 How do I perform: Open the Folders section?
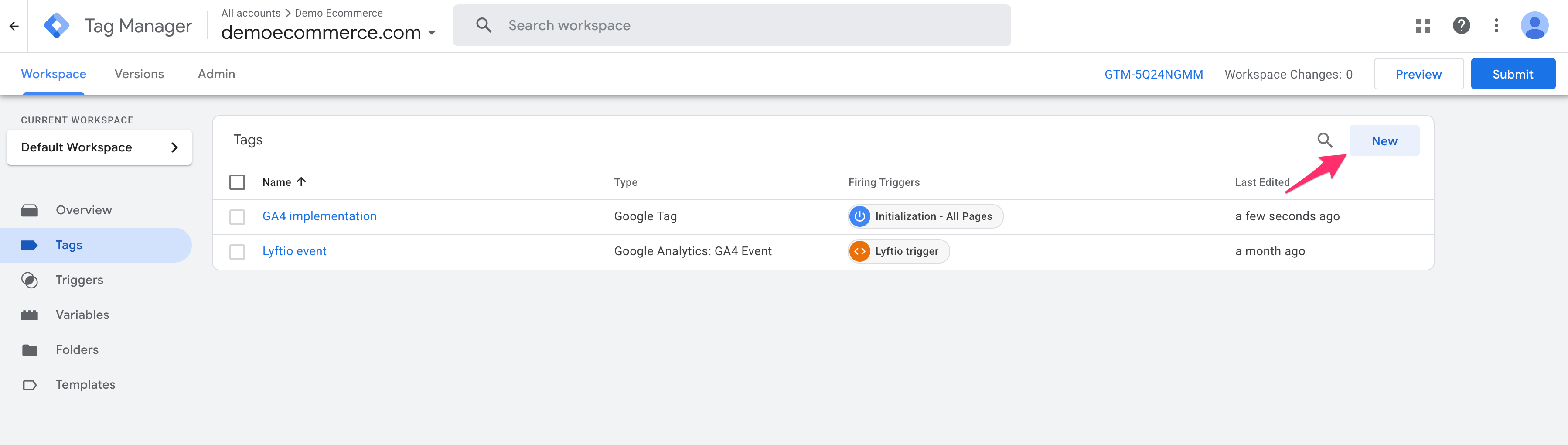(77, 349)
